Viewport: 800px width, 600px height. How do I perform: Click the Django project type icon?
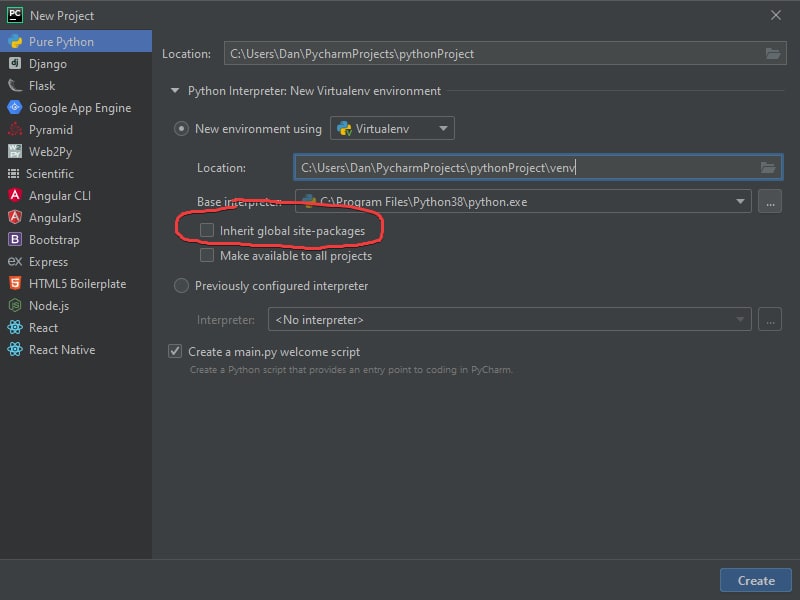pyautogui.click(x=15, y=63)
